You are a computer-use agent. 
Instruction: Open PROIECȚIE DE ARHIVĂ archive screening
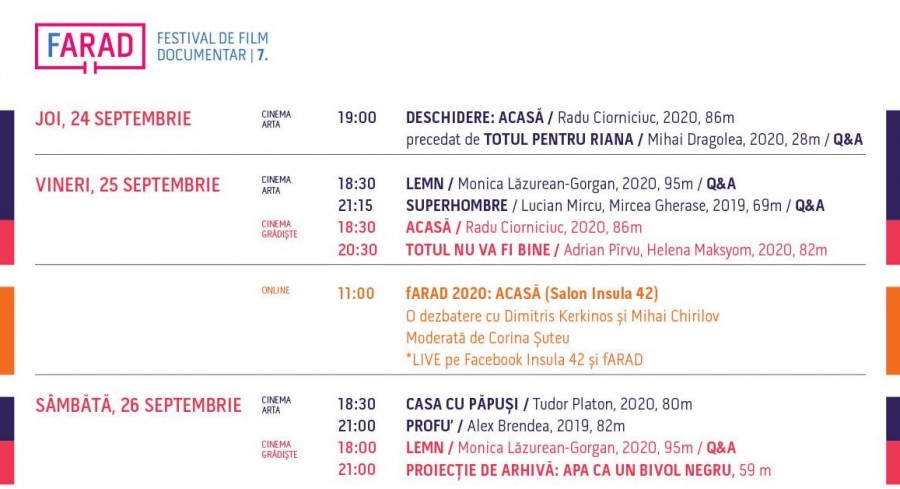coord(588,470)
